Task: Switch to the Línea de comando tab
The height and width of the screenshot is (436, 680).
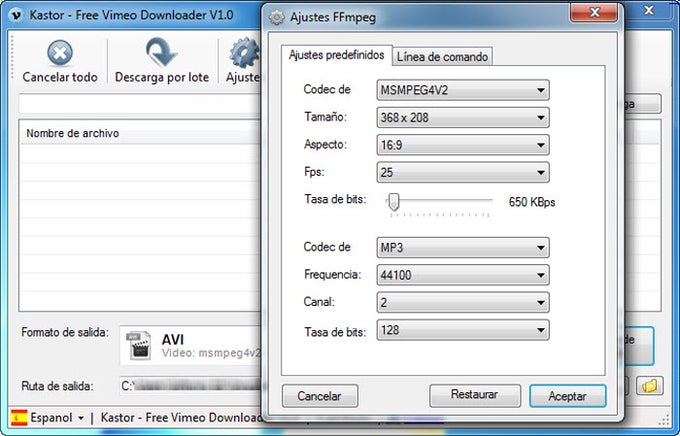Action: tap(442, 57)
